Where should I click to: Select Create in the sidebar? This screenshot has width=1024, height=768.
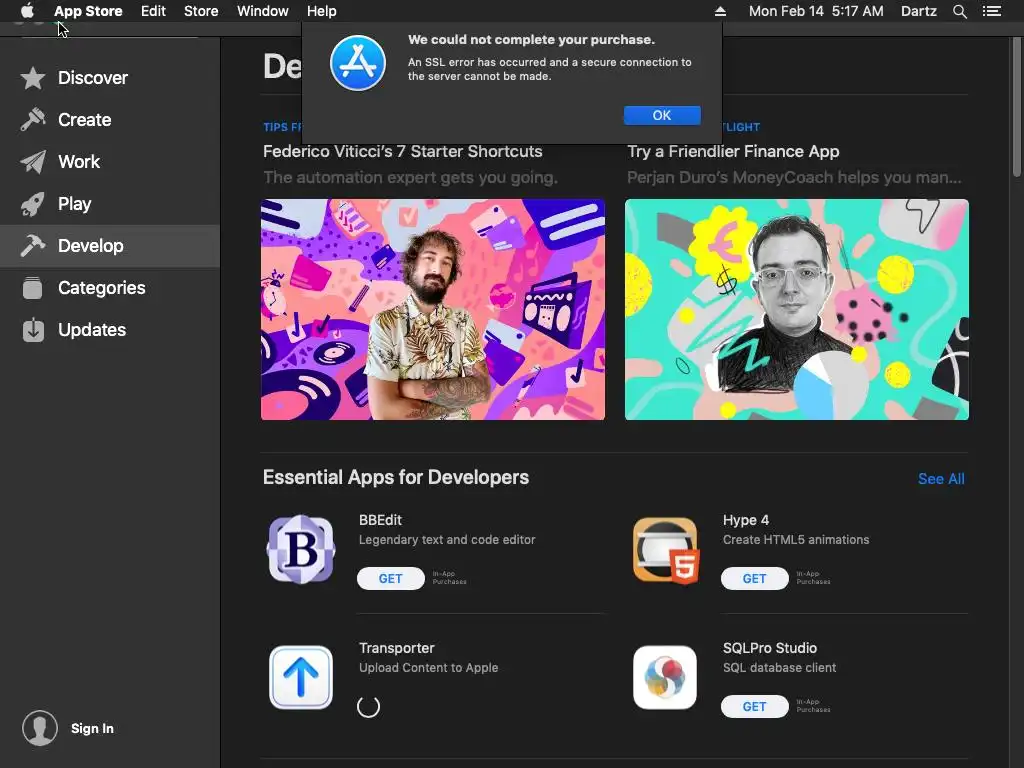pos(110,120)
